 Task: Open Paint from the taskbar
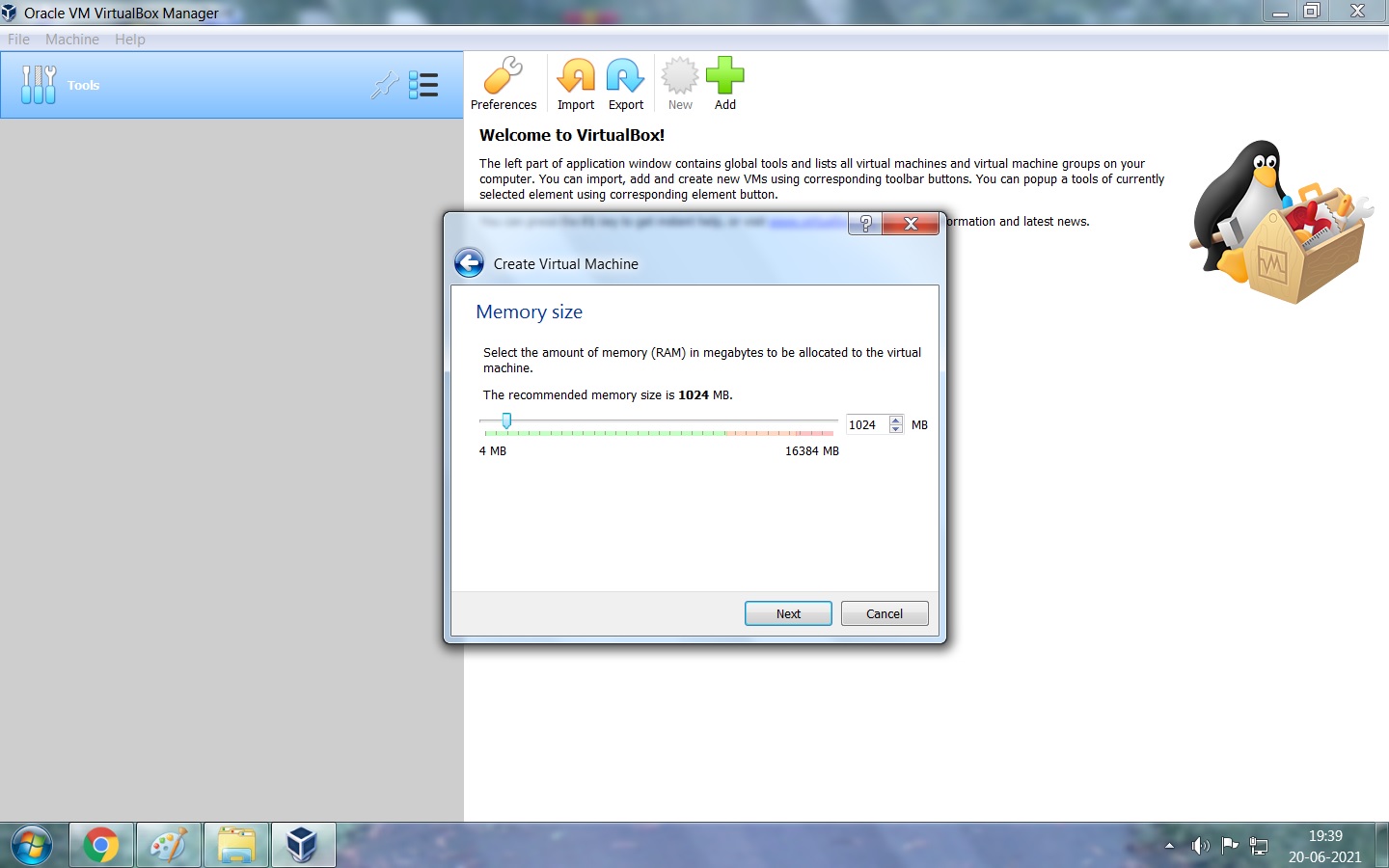[x=169, y=846]
